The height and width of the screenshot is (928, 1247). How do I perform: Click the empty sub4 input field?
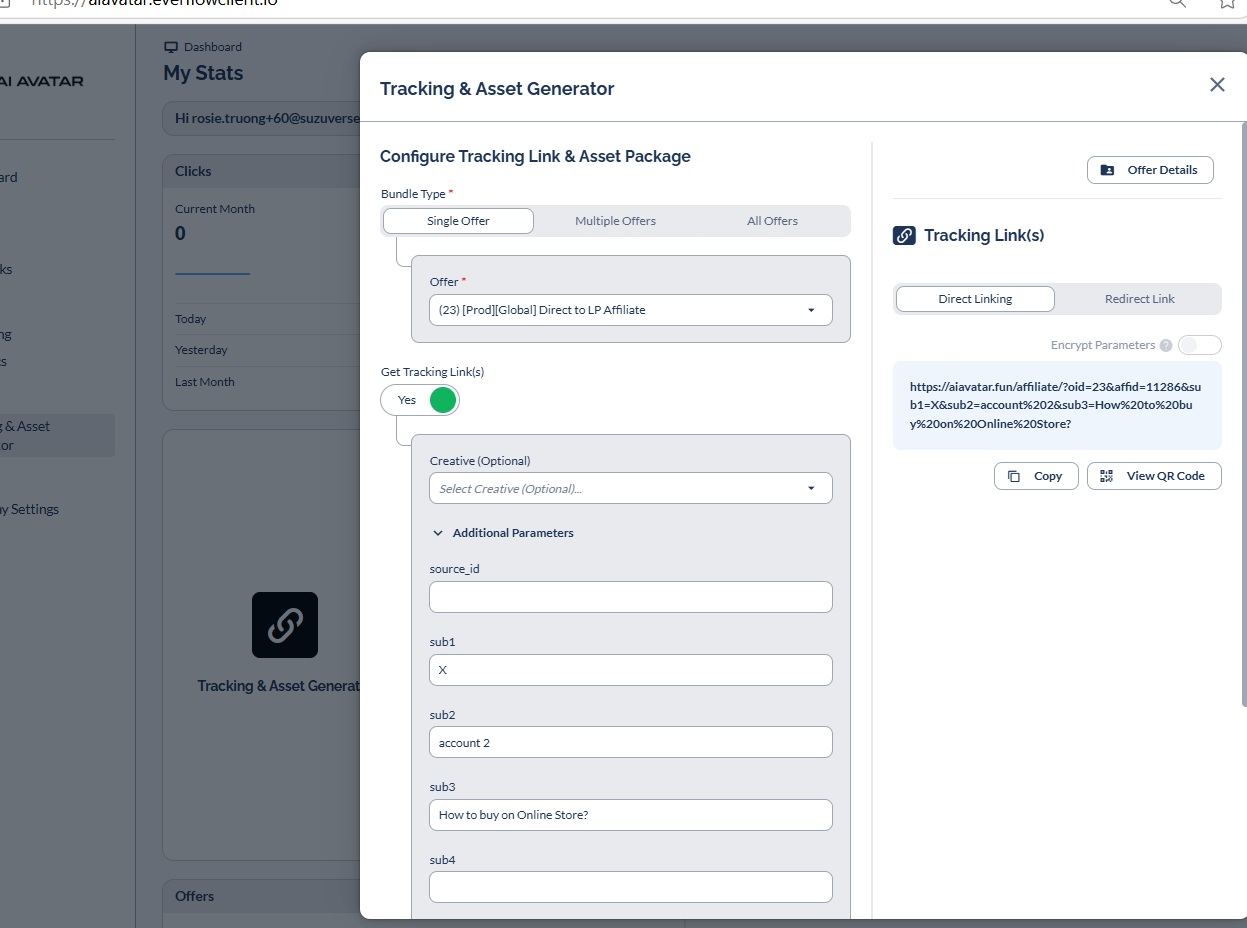coord(631,887)
